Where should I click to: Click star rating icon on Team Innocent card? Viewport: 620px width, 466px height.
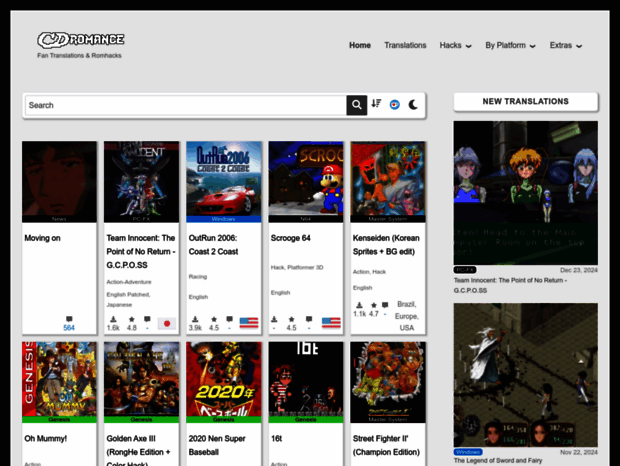coord(132,319)
